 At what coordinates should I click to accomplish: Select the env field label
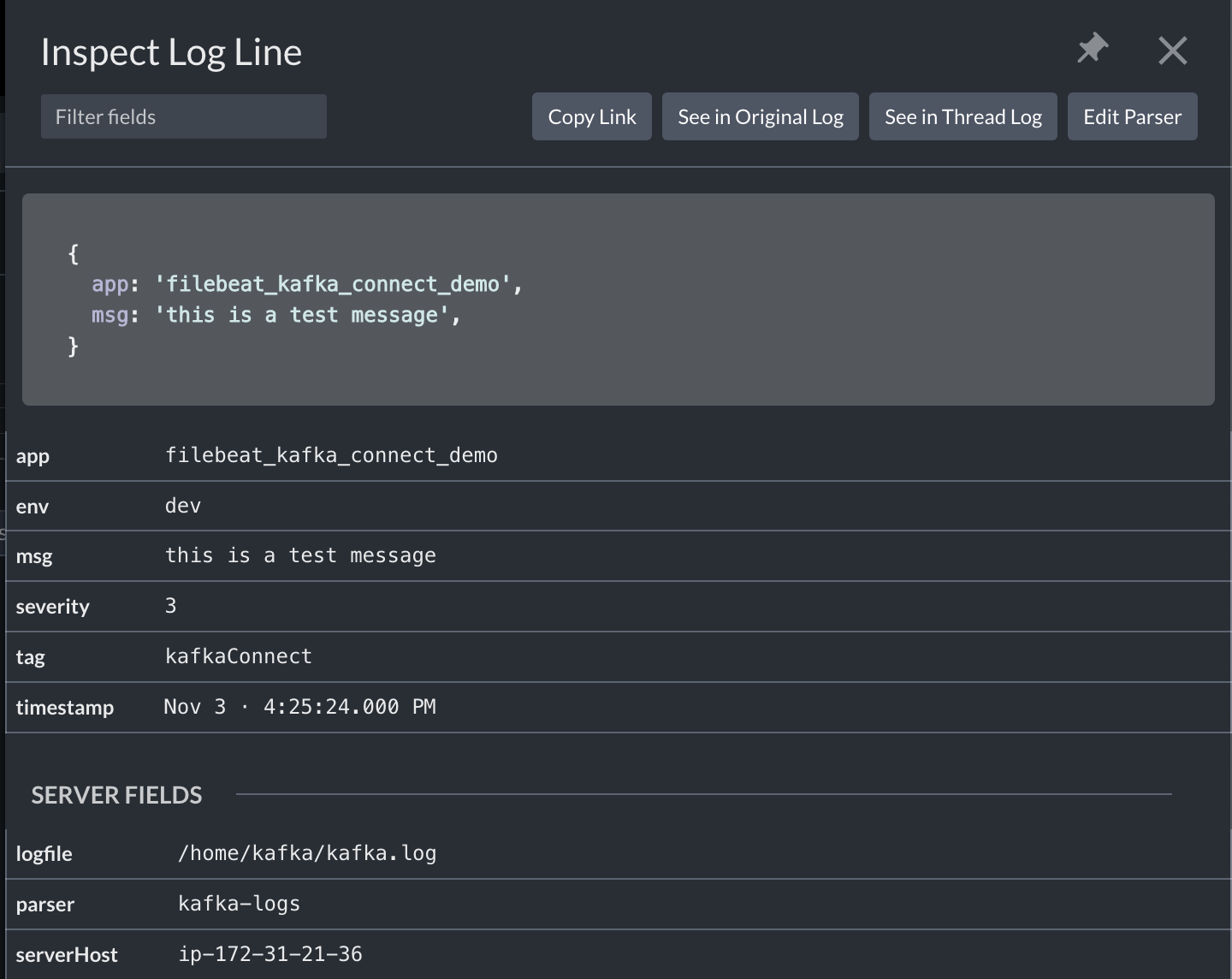click(x=33, y=507)
